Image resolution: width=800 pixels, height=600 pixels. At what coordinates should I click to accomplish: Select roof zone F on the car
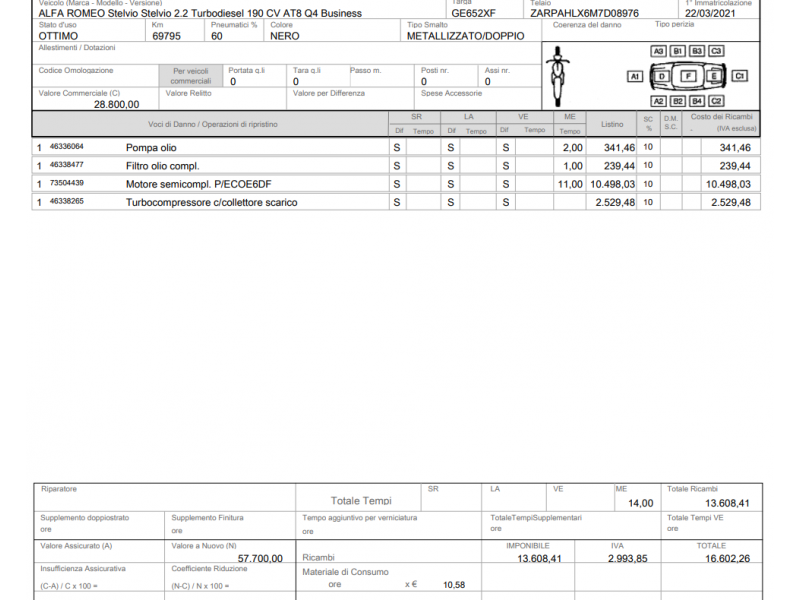(x=688, y=76)
